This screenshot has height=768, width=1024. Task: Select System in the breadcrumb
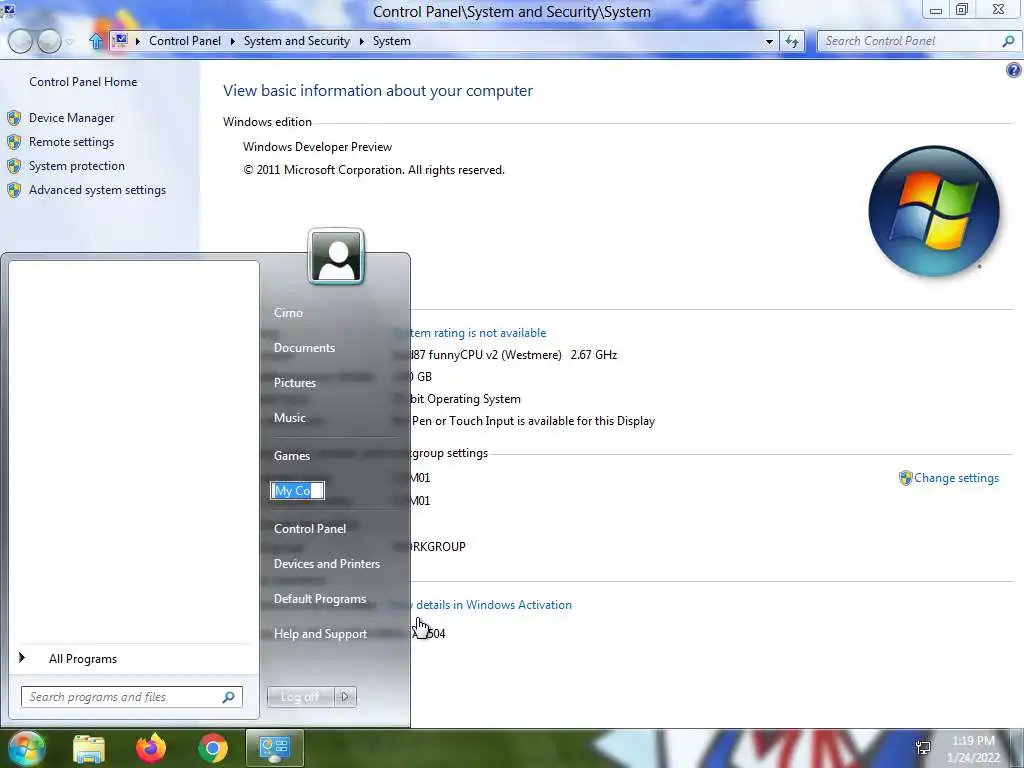pos(392,40)
